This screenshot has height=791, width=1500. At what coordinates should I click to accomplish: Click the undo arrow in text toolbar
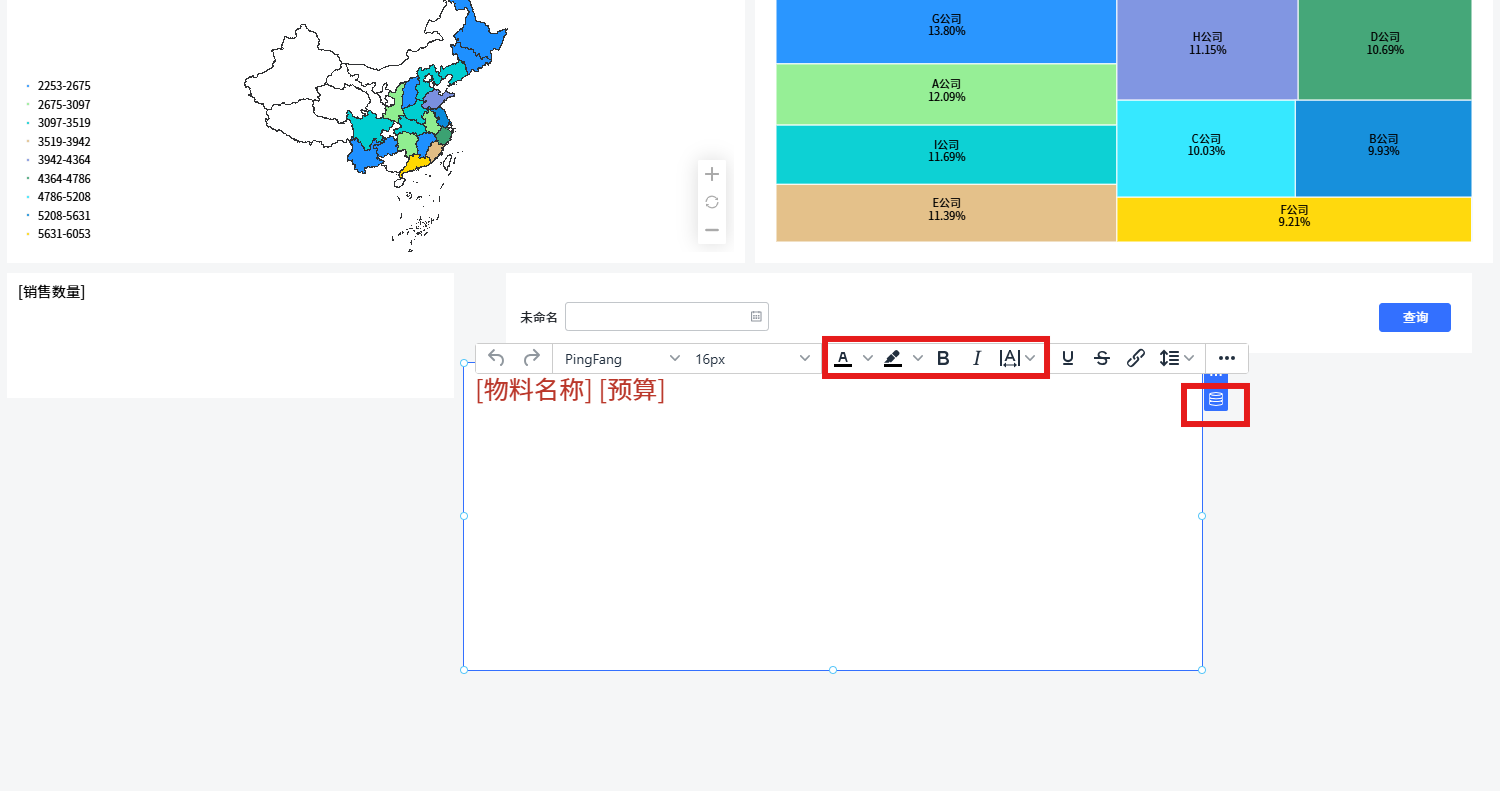coord(497,358)
